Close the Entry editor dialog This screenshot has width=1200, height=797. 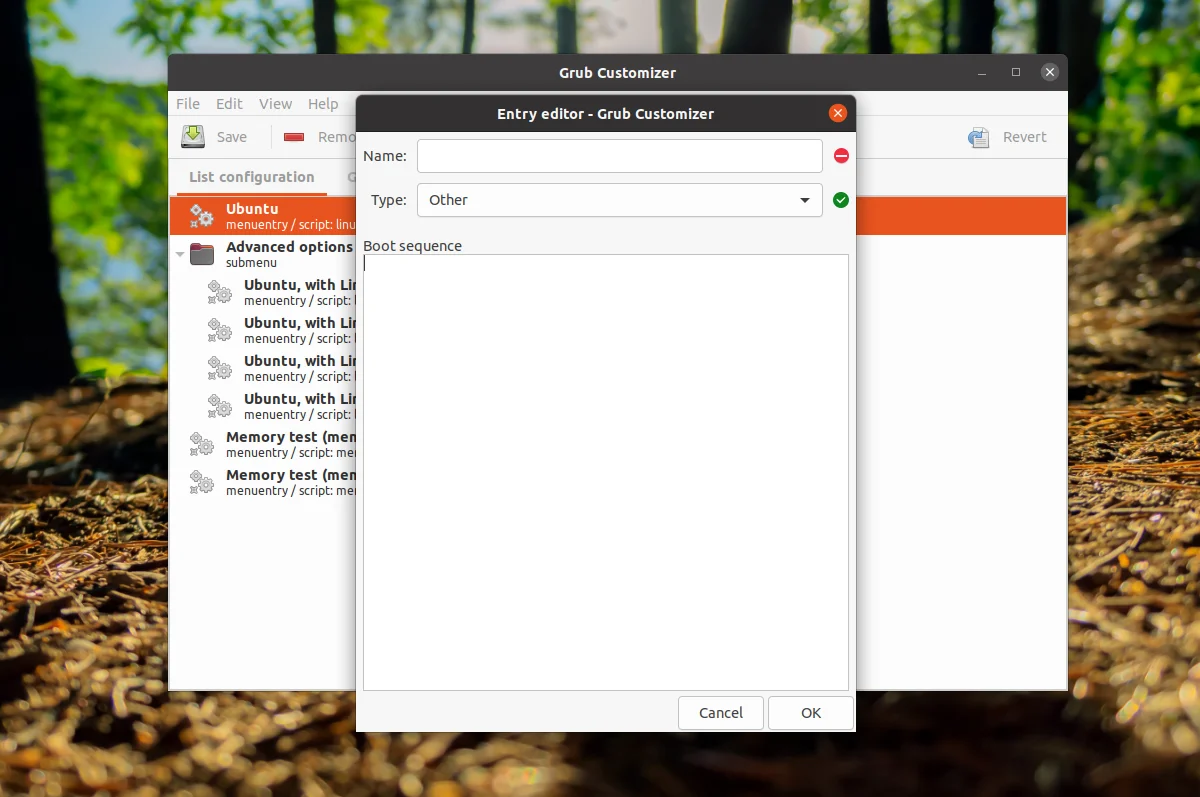[838, 114]
